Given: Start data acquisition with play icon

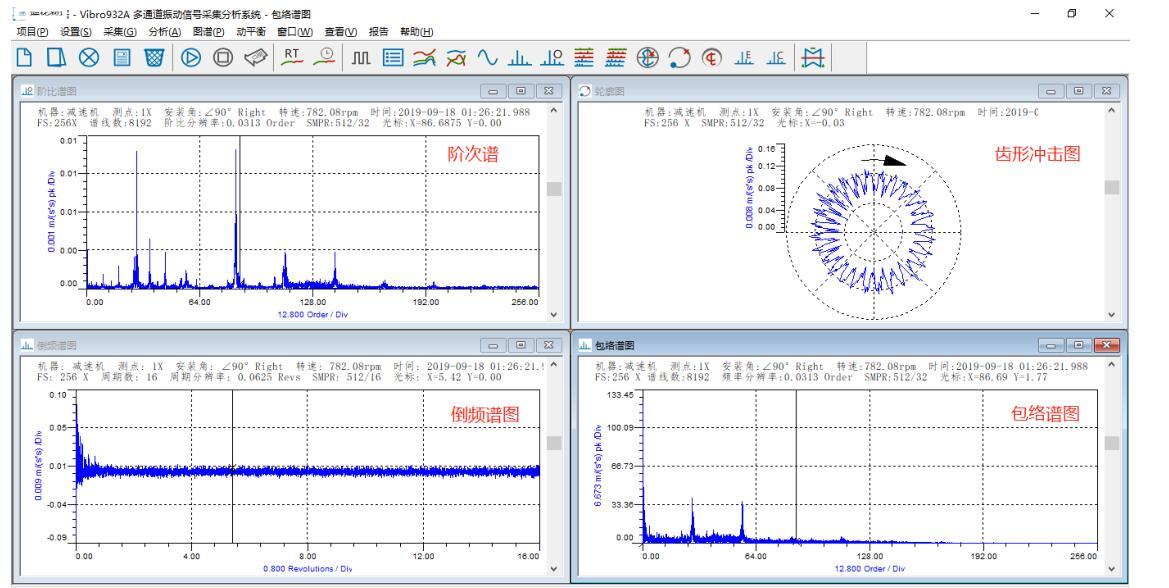Looking at the screenshot, I should point(191,57).
